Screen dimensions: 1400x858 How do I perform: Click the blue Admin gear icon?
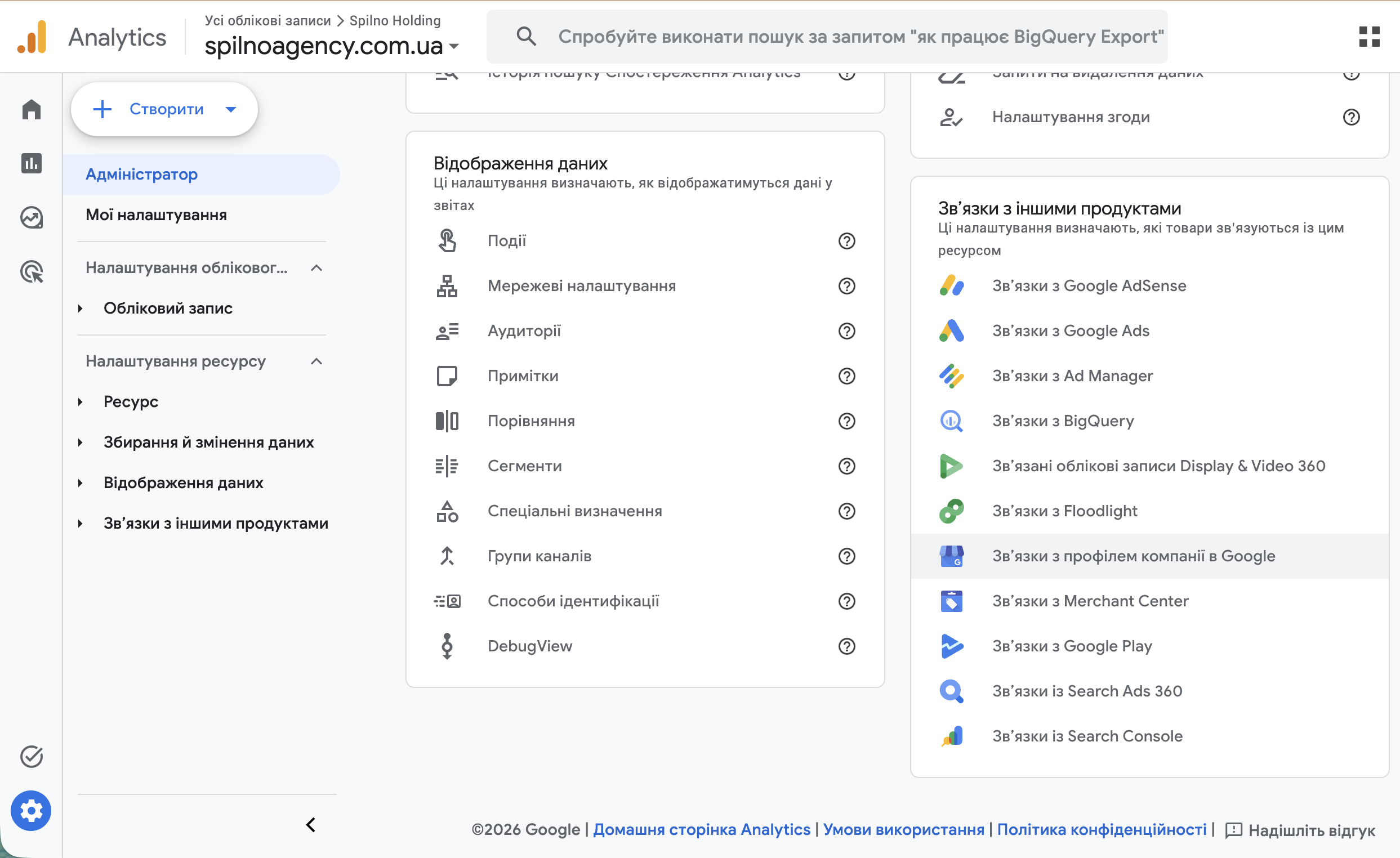(31, 810)
